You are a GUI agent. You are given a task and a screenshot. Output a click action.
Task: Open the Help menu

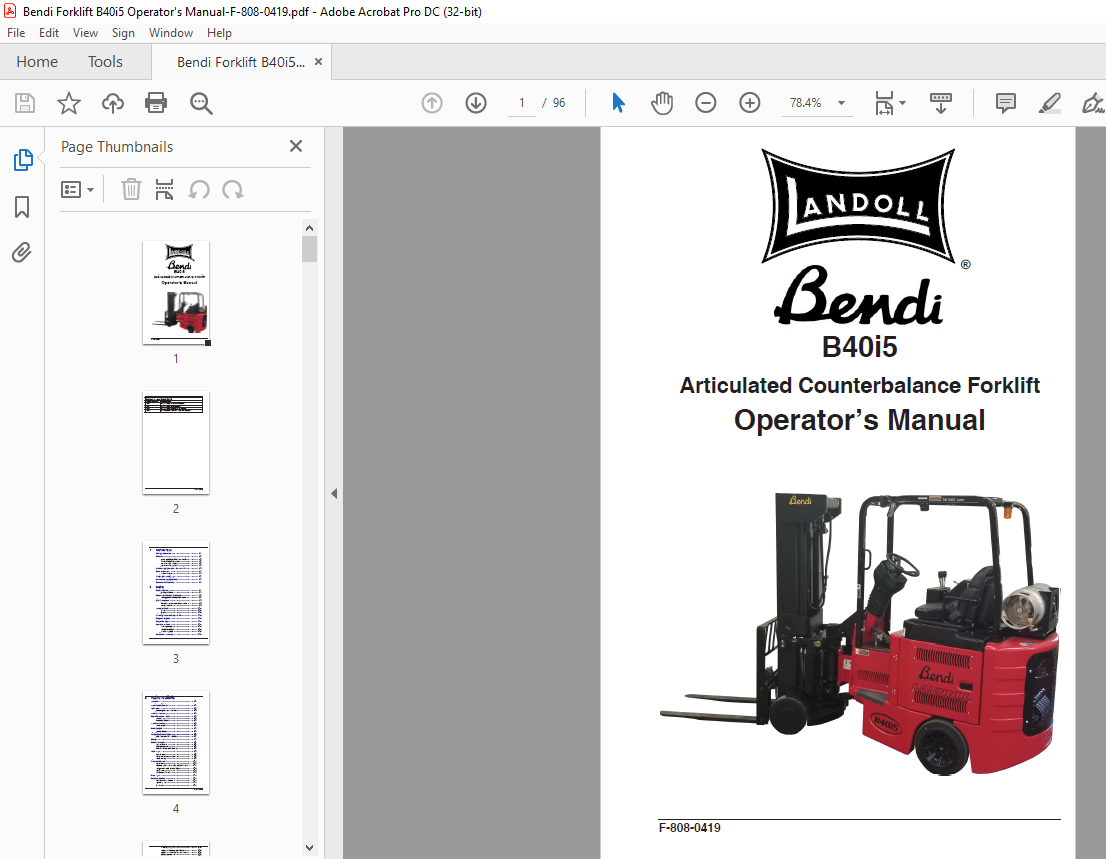tap(219, 33)
